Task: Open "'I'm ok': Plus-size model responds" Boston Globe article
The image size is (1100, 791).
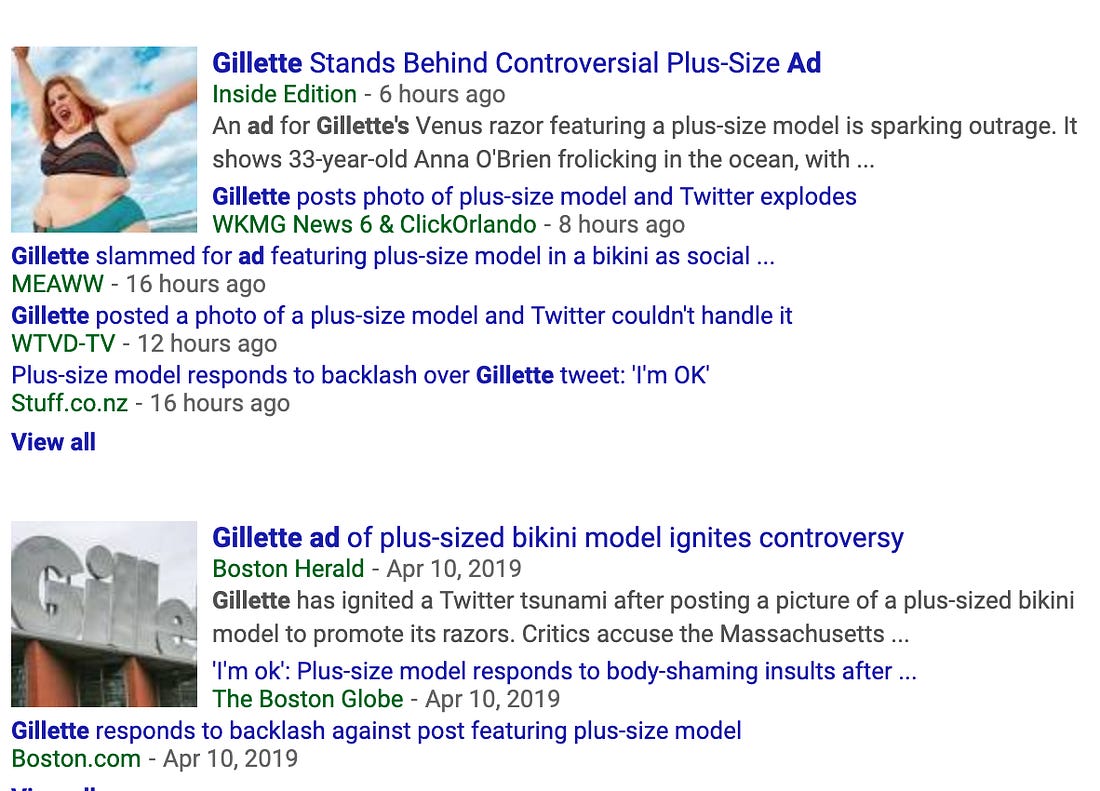Action: coord(564,671)
